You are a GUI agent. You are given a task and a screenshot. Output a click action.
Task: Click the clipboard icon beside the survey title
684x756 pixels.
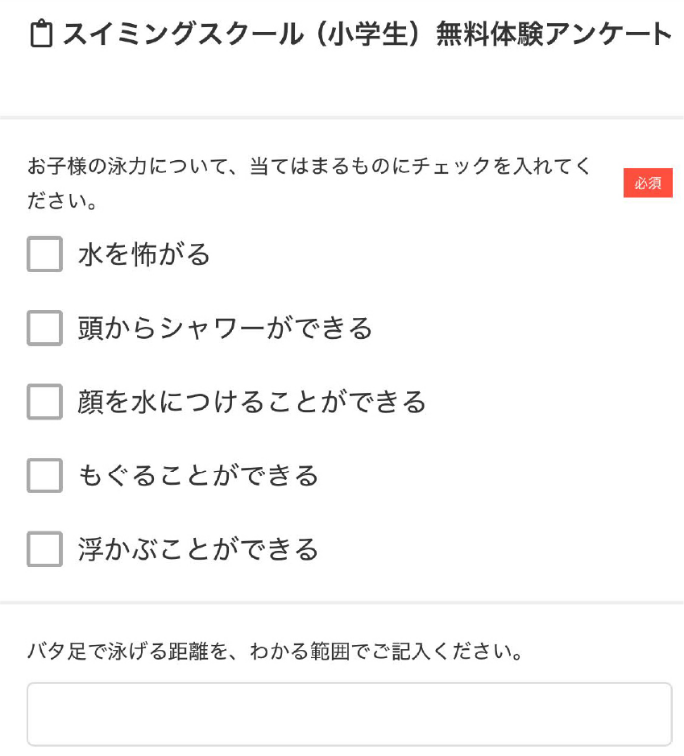pos(40,36)
